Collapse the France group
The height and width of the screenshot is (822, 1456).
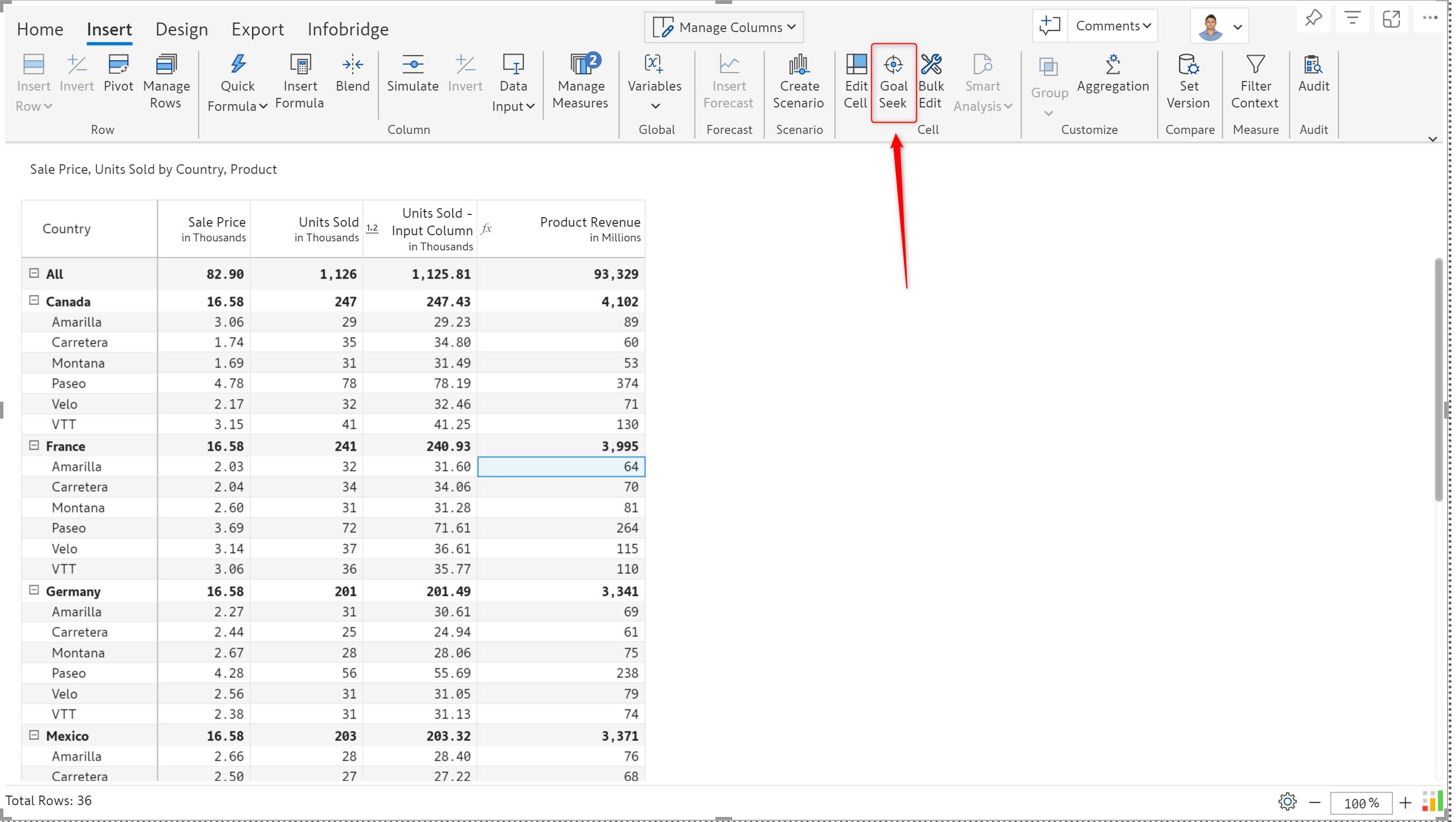[x=34, y=446]
